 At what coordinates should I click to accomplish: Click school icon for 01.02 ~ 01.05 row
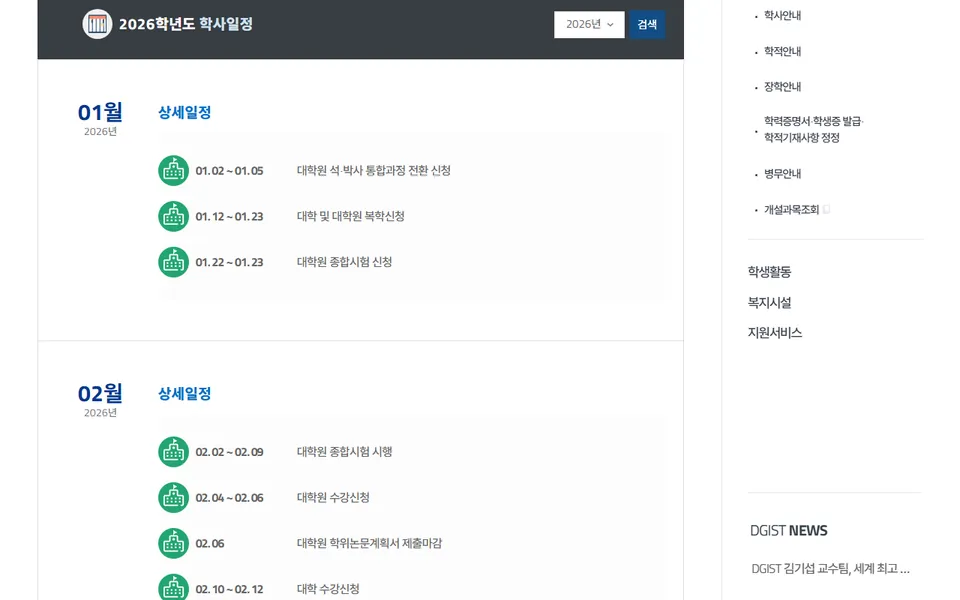pos(173,170)
